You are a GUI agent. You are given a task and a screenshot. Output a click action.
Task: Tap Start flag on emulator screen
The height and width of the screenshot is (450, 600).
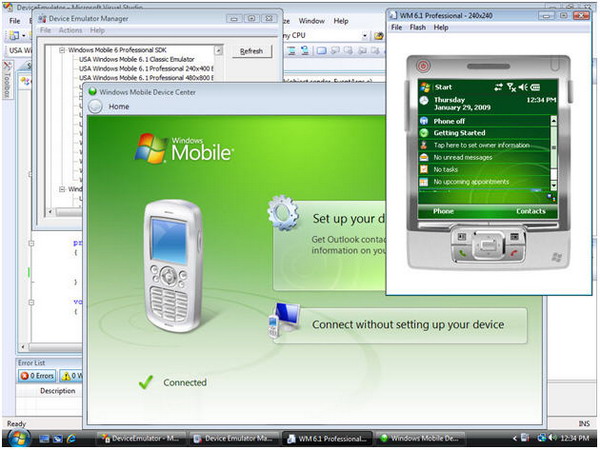tap(425, 87)
